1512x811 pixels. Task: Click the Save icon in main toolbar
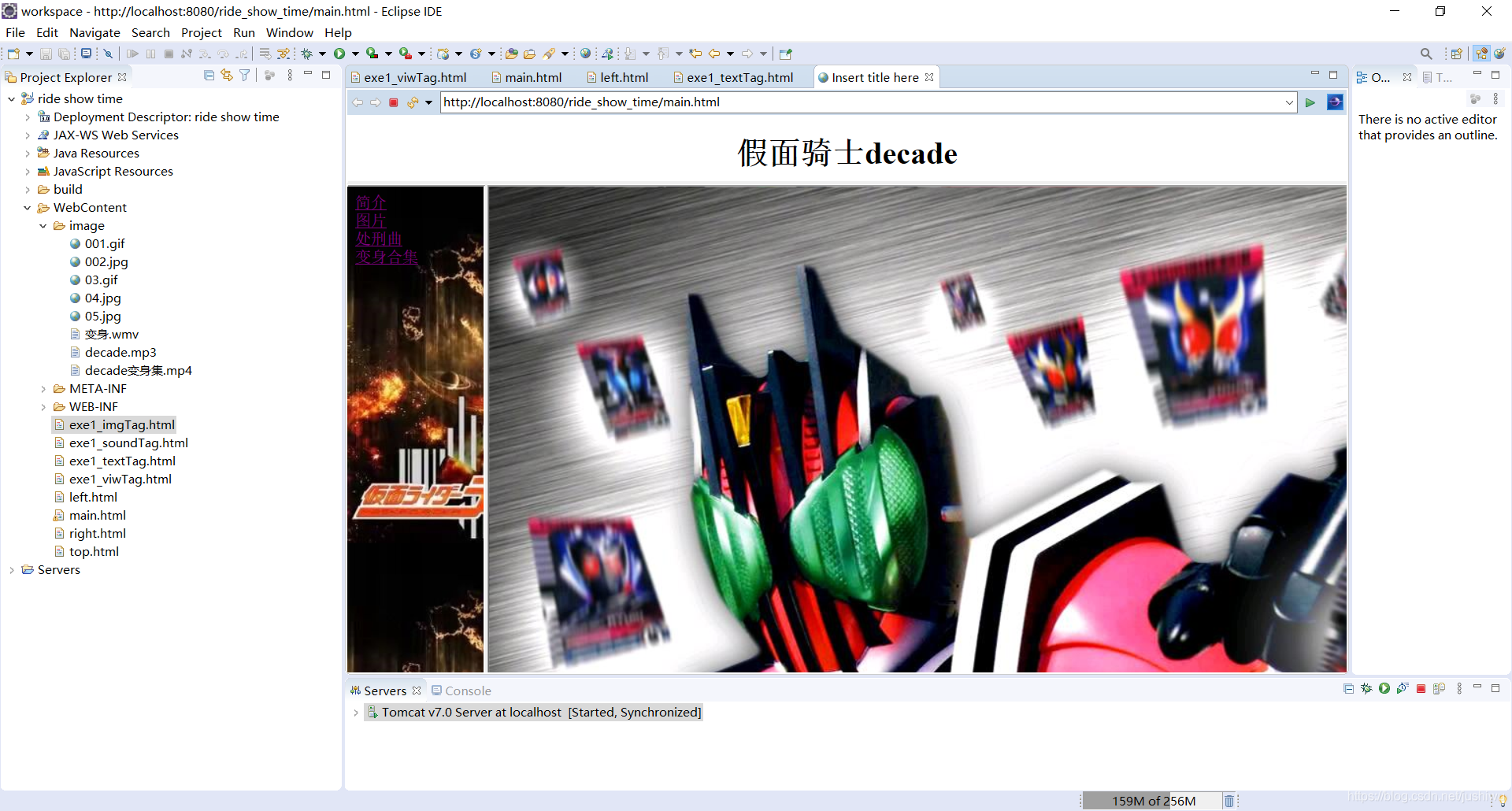[46, 54]
